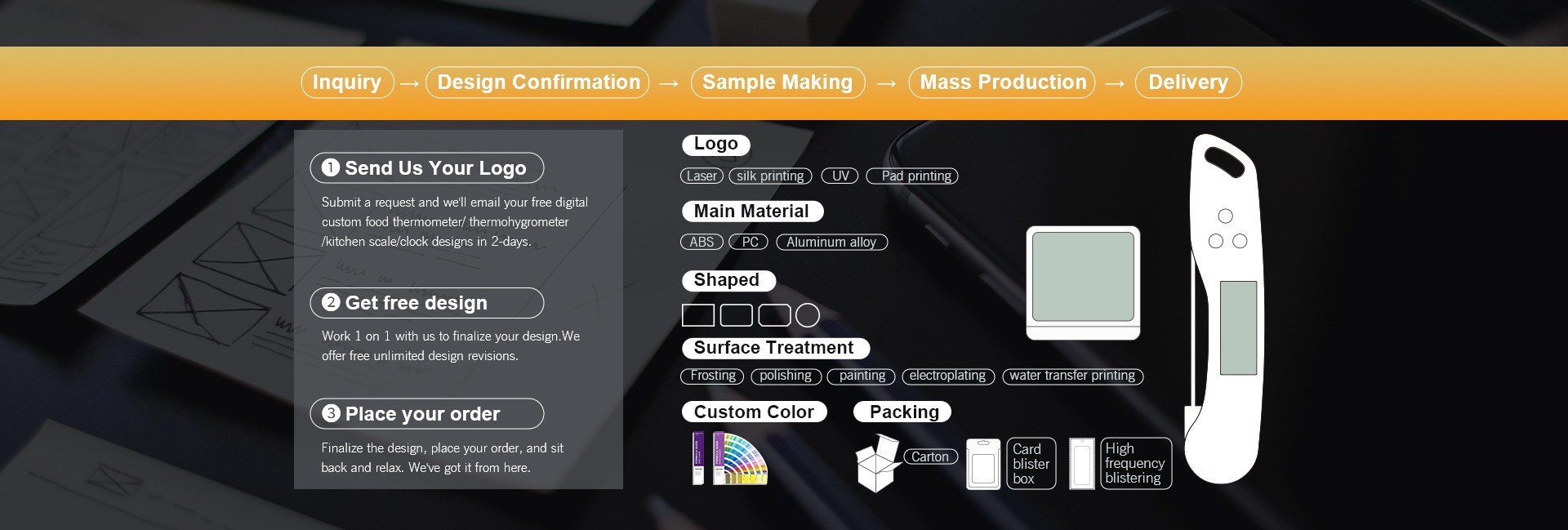Click the Sample Making step
1568x530 pixels.
tap(777, 82)
